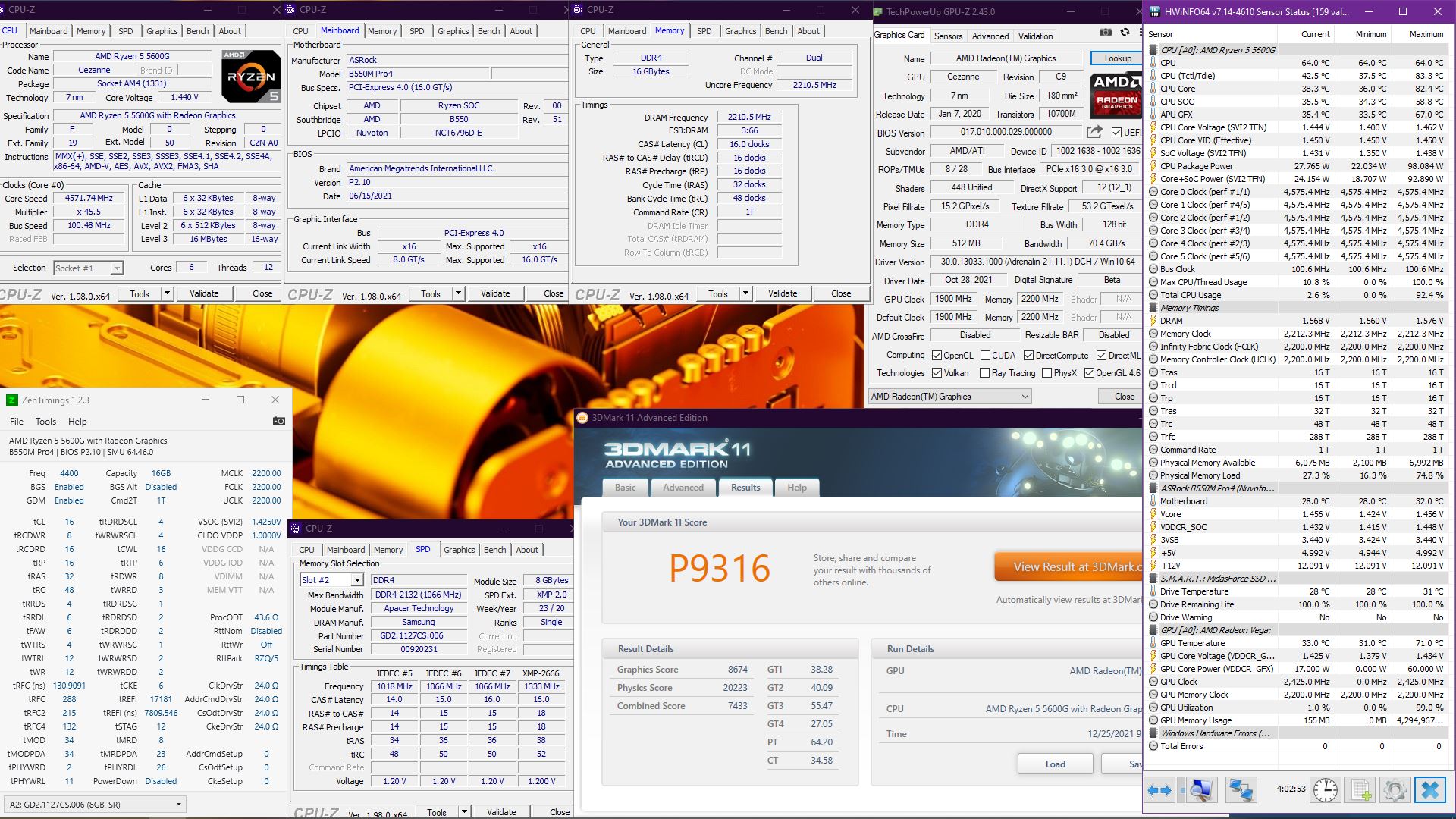Click the CPU-Z SPD window title icon
Screen dimensions: 1456x819
[x=297, y=528]
